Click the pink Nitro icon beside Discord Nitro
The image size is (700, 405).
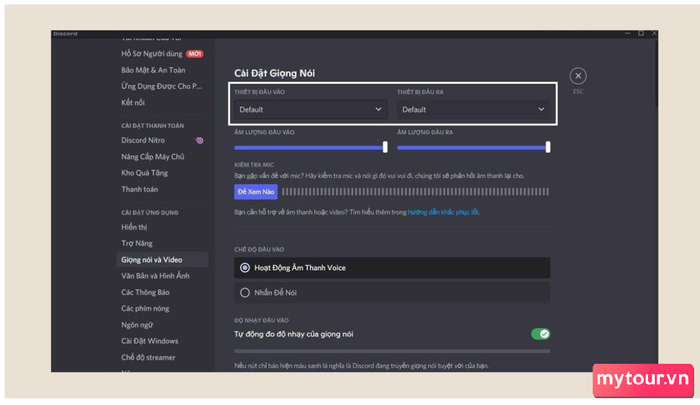(x=199, y=140)
